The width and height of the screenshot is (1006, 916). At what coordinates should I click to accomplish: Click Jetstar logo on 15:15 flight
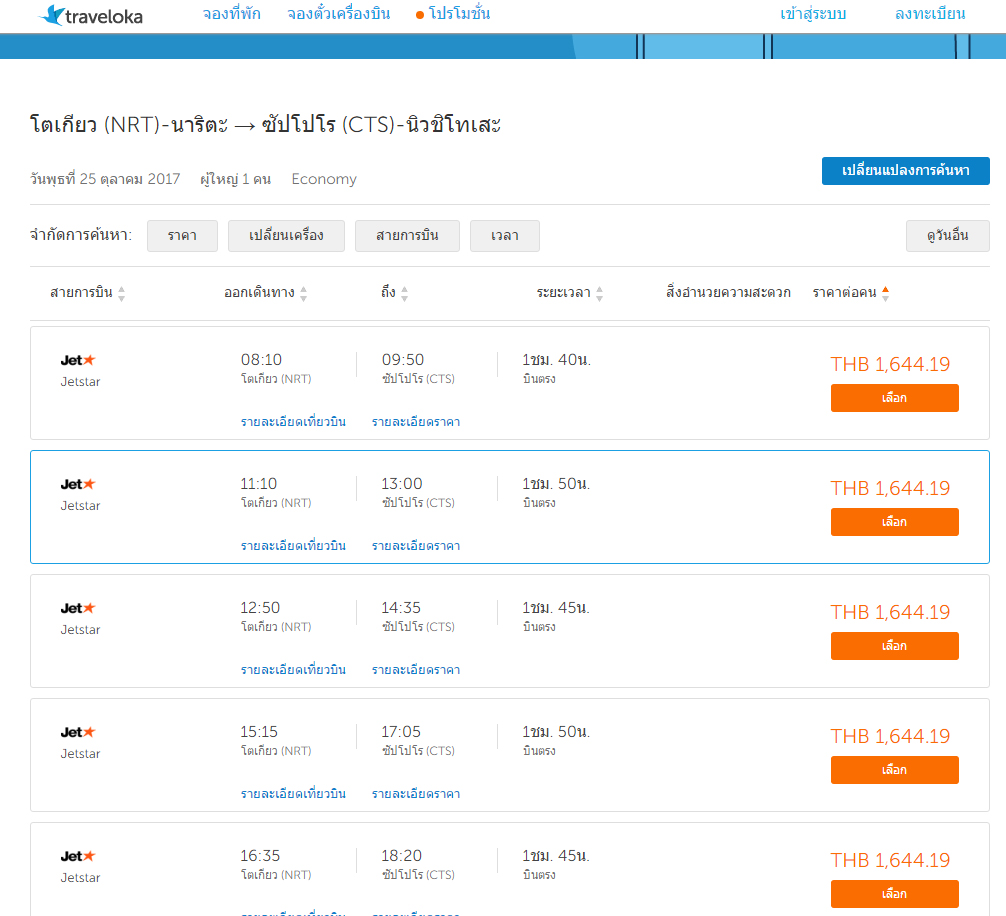point(78,732)
